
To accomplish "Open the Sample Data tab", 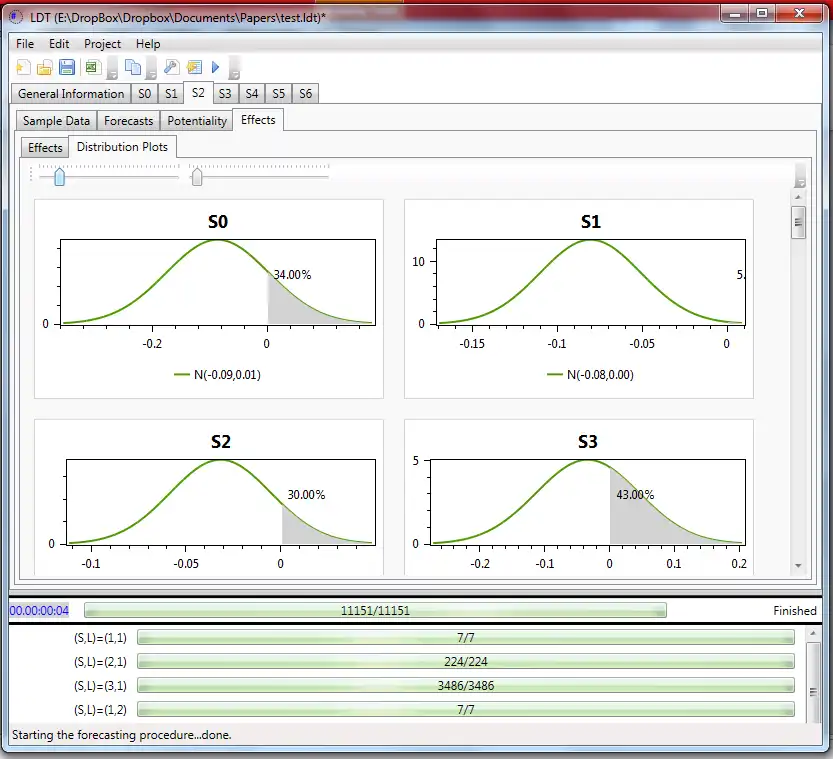I will coord(57,121).
